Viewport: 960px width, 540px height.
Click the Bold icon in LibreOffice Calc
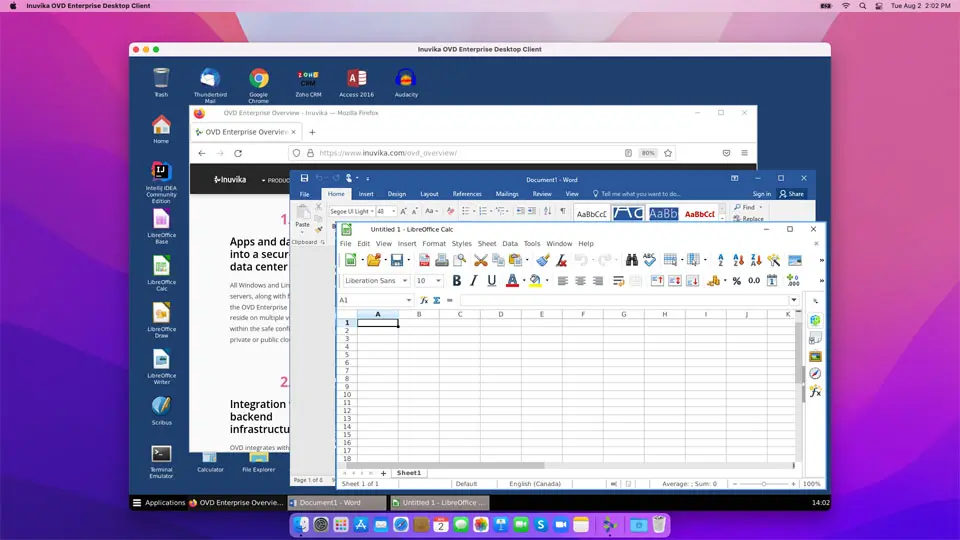[457, 281]
